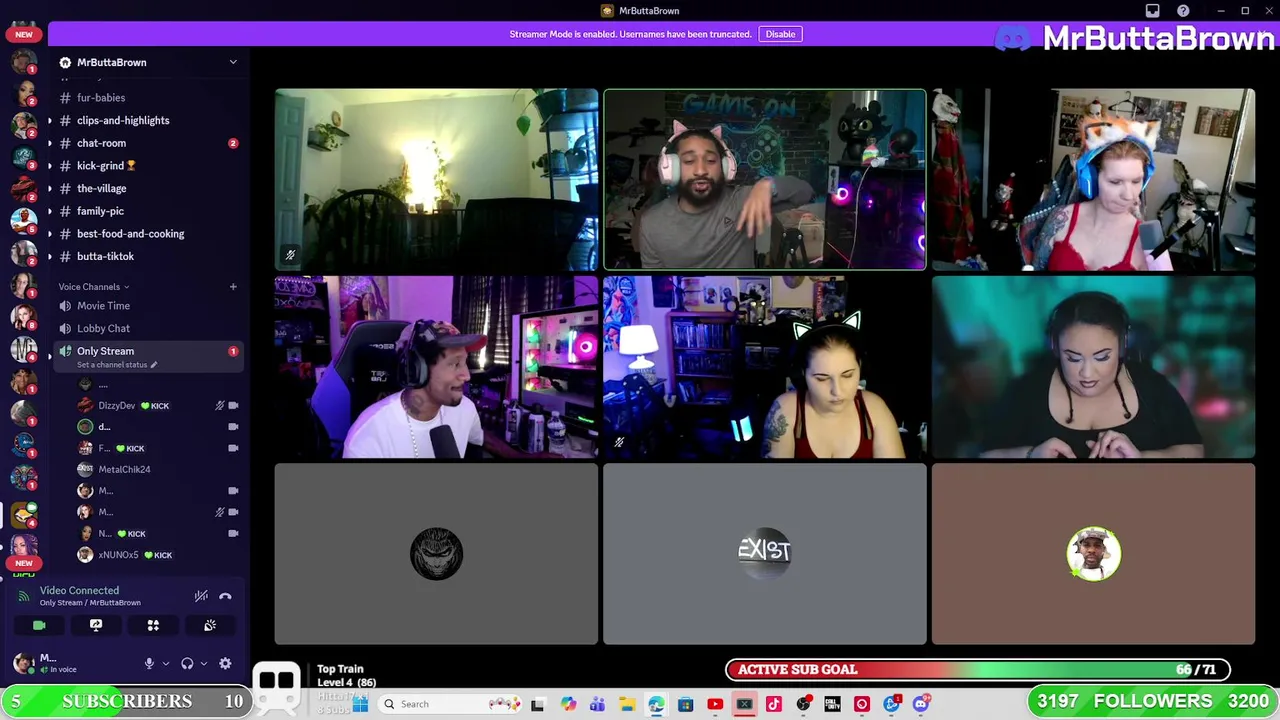
Task: Focus the empty room with lamp video tile
Action: (x=436, y=180)
